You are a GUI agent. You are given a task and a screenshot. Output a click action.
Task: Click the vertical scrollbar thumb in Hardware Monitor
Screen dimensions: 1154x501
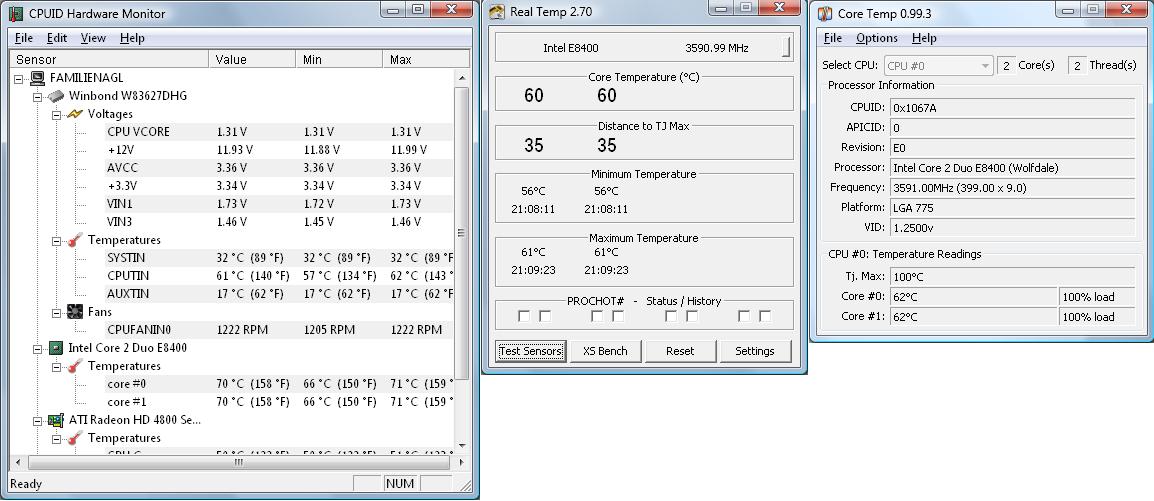pyautogui.click(x=462, y=234)
